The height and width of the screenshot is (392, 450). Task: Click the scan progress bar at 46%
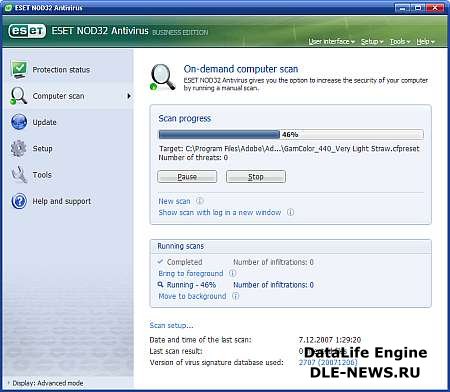tap(291, 134)
